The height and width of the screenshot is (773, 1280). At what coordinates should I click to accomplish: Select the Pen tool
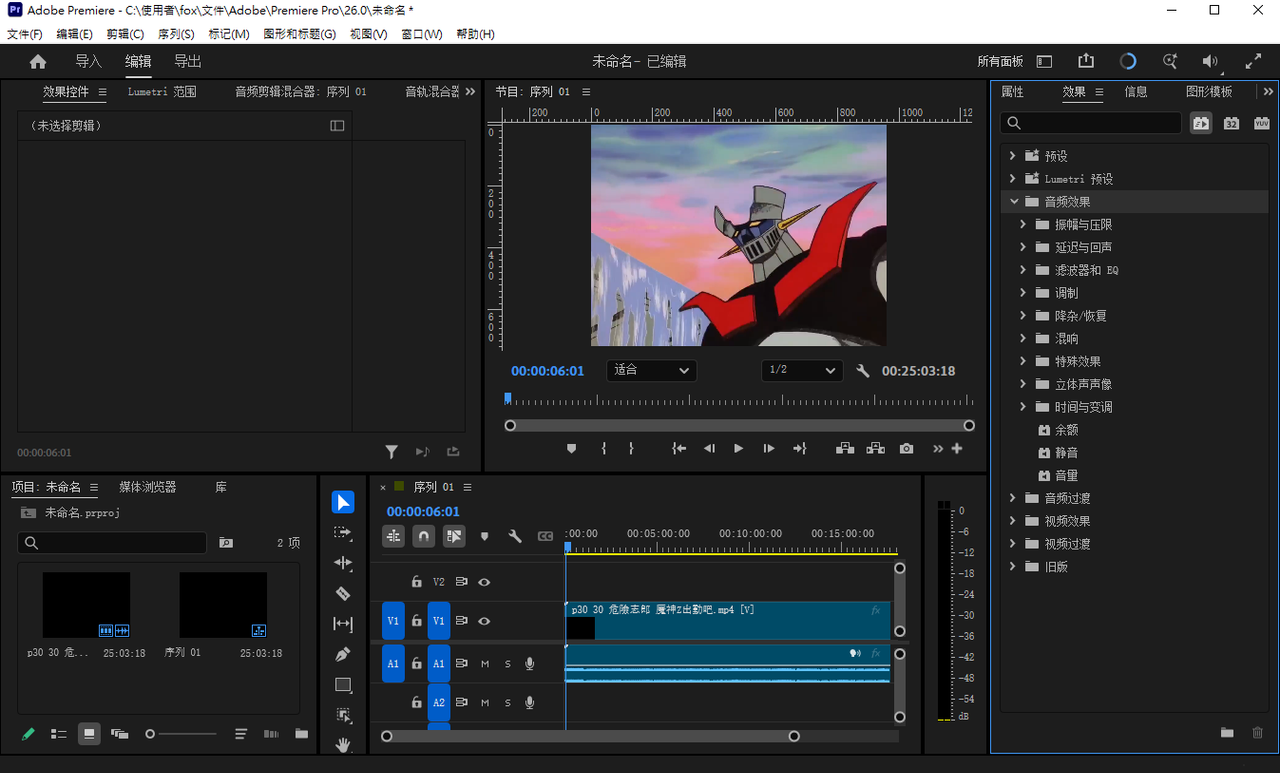tap(343, 655)
